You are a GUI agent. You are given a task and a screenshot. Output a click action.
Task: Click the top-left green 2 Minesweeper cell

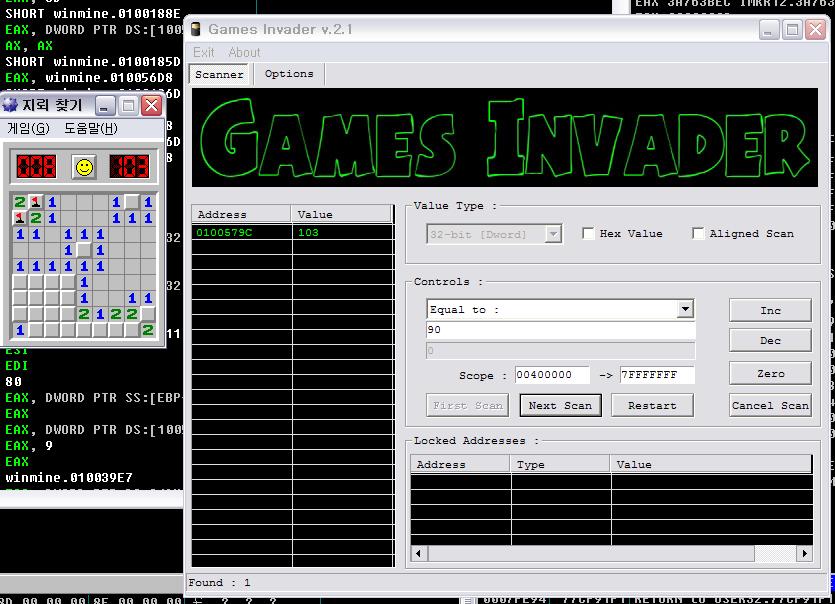click(20, 202)
